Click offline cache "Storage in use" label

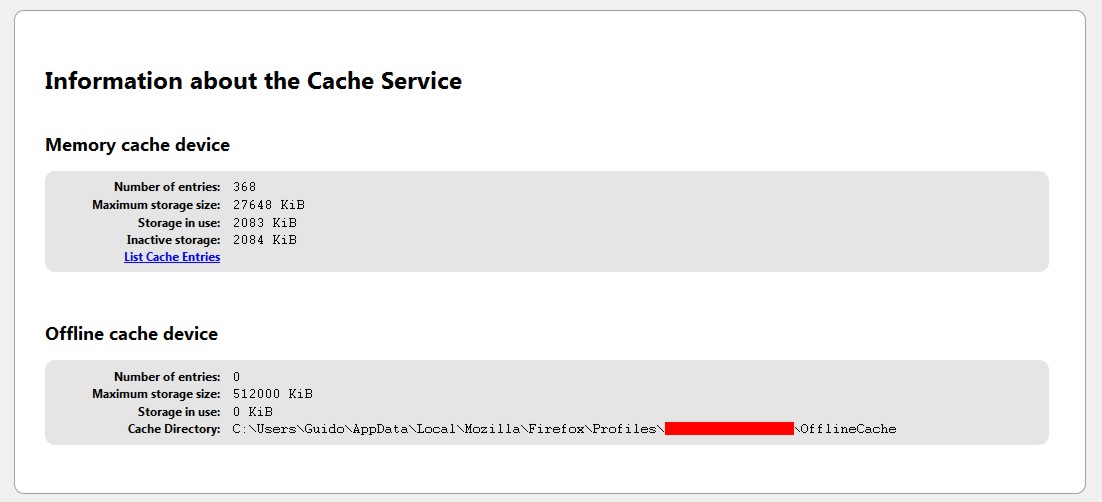pos(179,412)
